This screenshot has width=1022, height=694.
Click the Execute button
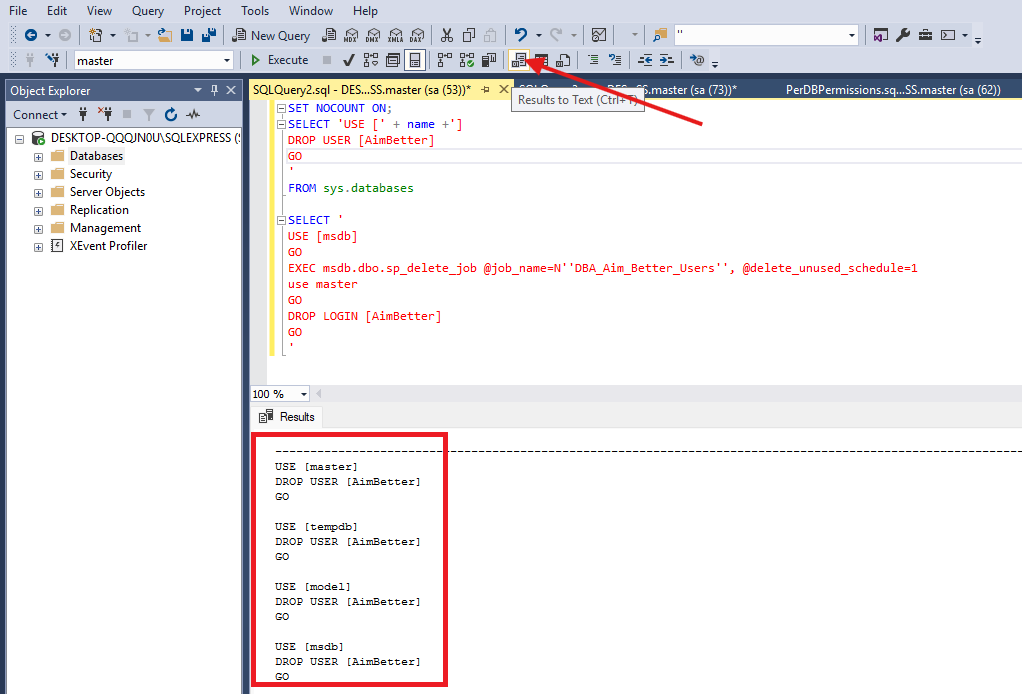coord(280,61)
